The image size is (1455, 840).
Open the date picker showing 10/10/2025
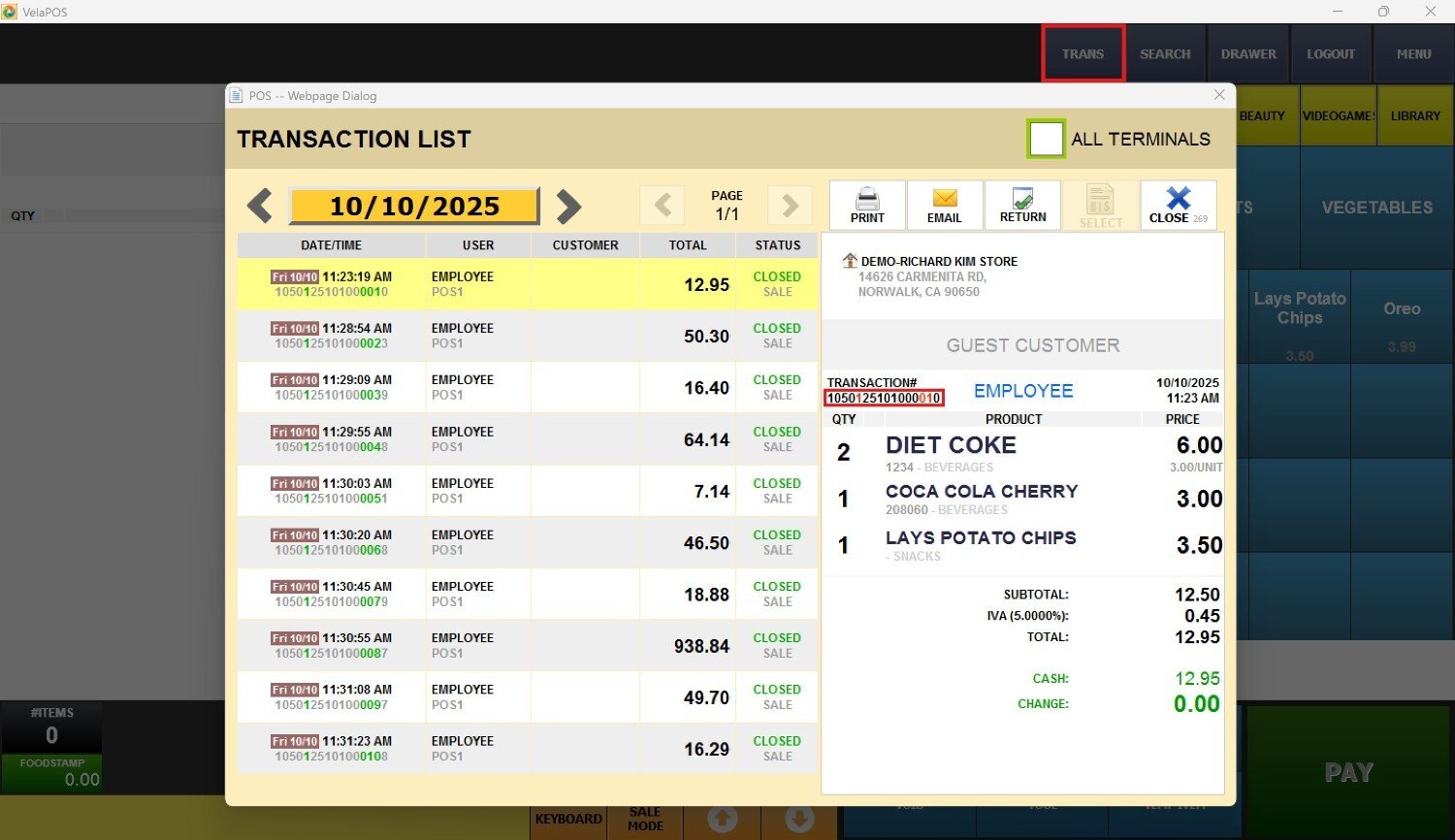[414, 207]
